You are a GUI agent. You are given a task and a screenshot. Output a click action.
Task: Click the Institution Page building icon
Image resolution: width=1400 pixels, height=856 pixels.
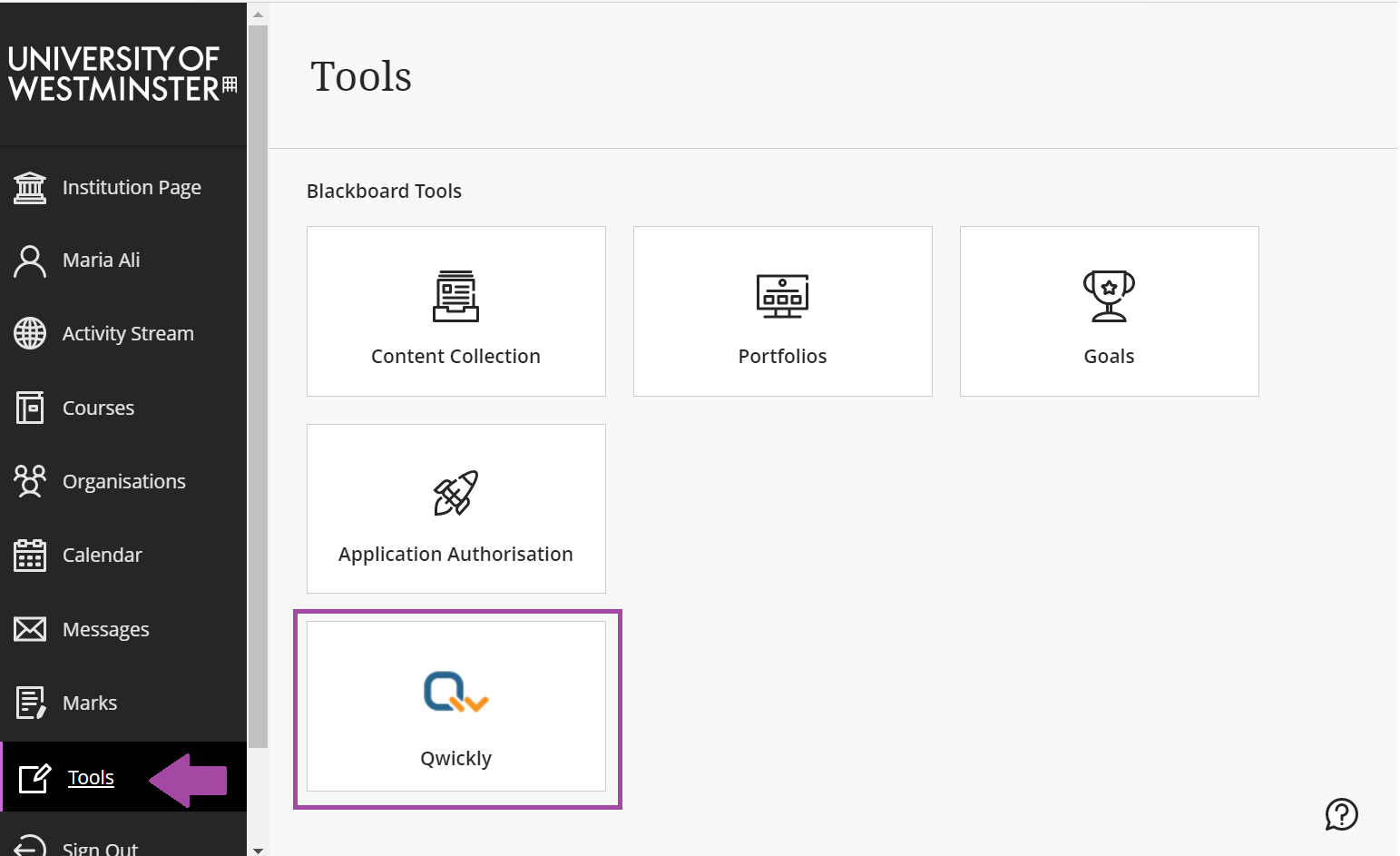pos(30,188)
